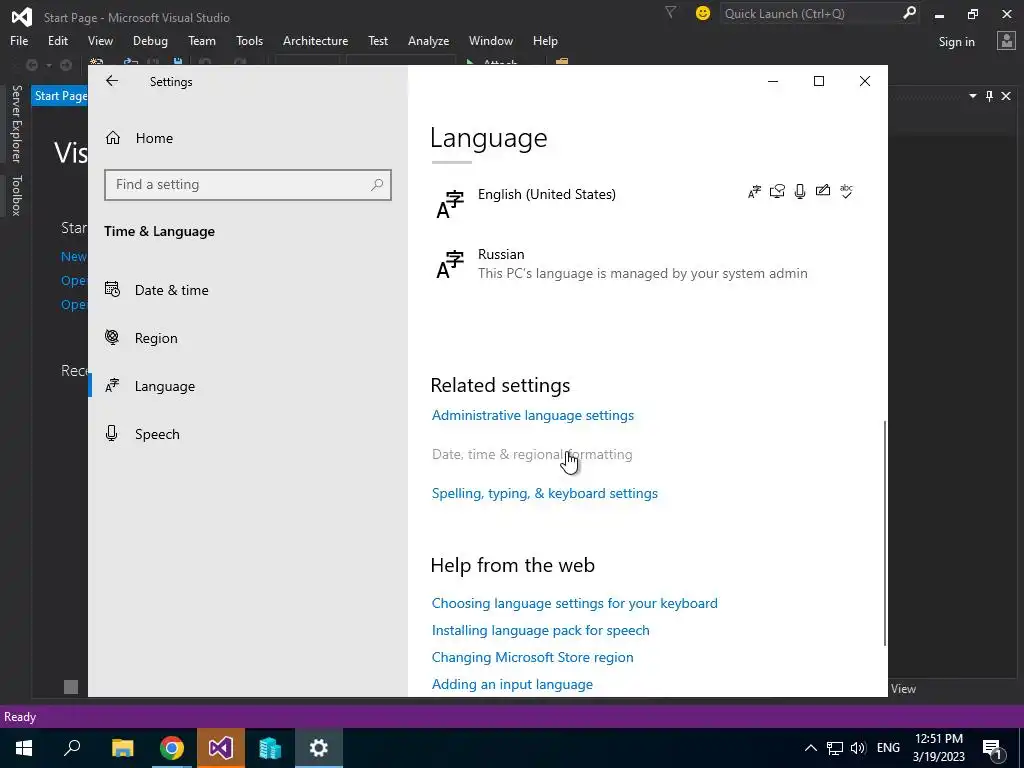The height and width of the screenshot is (768, 1024).
Task: Open the File menu in Visual Studio
Action: [x=19, y=40]
